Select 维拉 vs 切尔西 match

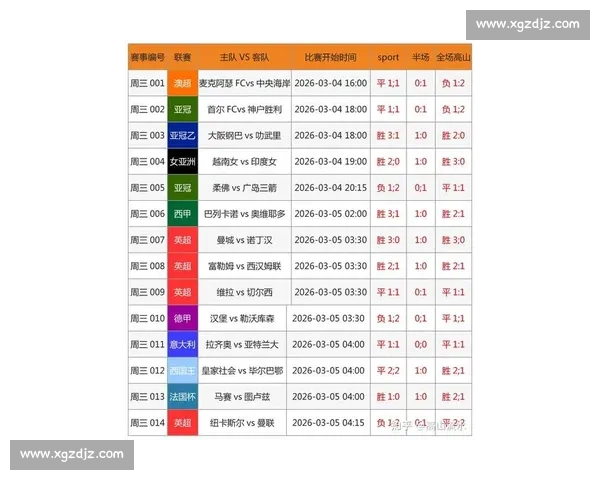[x=244, y=292]
